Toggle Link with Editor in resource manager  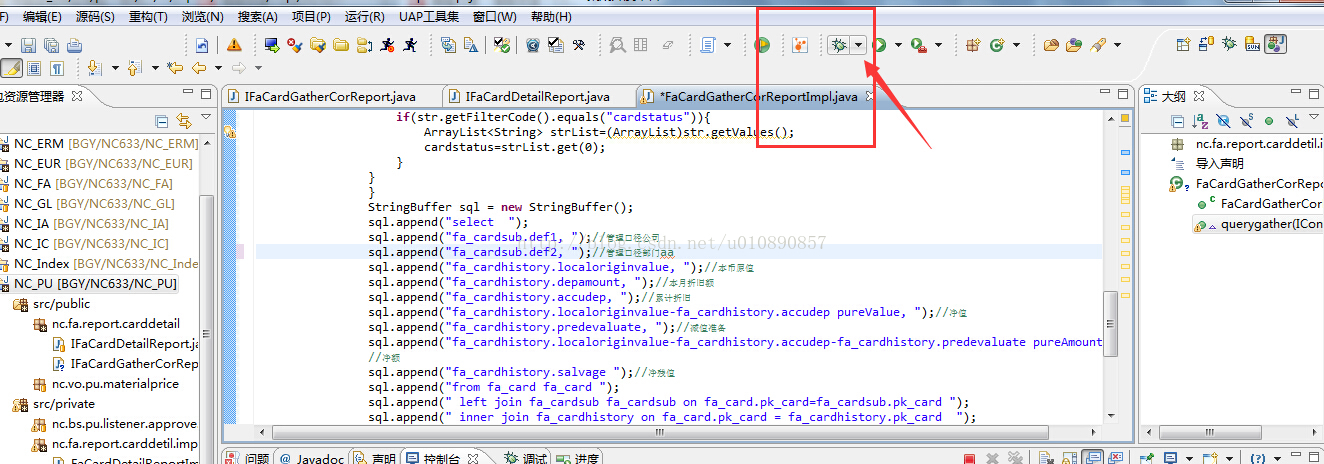(x=184, y=120)
